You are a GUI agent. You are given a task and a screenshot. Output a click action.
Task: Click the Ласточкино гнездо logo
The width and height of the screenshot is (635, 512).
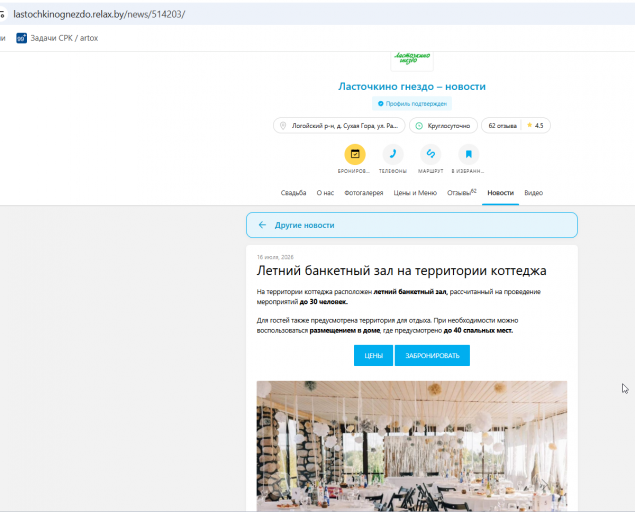[x=412, y=59]
